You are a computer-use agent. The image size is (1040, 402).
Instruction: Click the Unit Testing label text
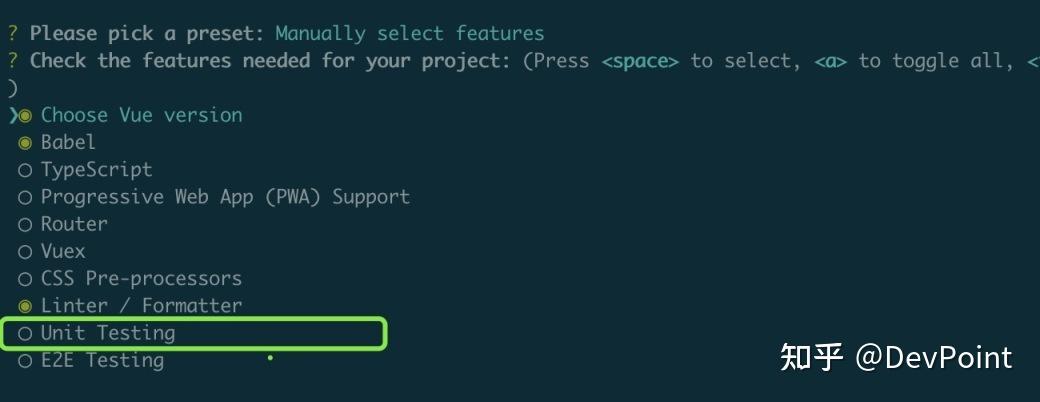tap(108, 333)
